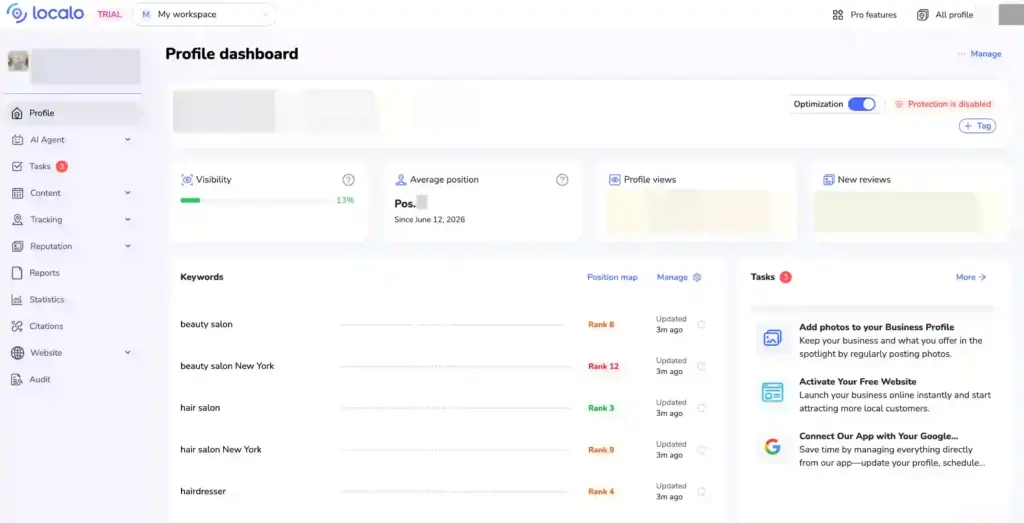Click the Content calendar icon
Screen dimensions: 1024x523
pyautogui.click(x=17, y=193)
